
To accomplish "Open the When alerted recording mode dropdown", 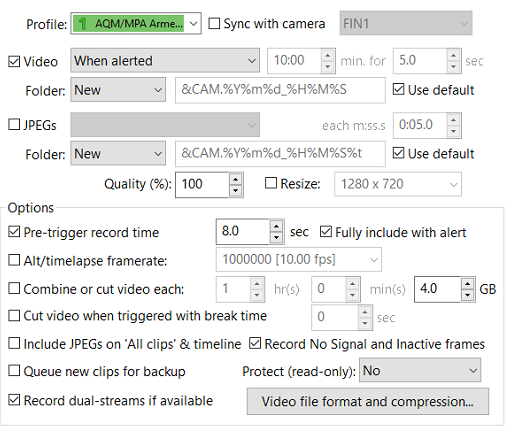I will click(165, 61).
